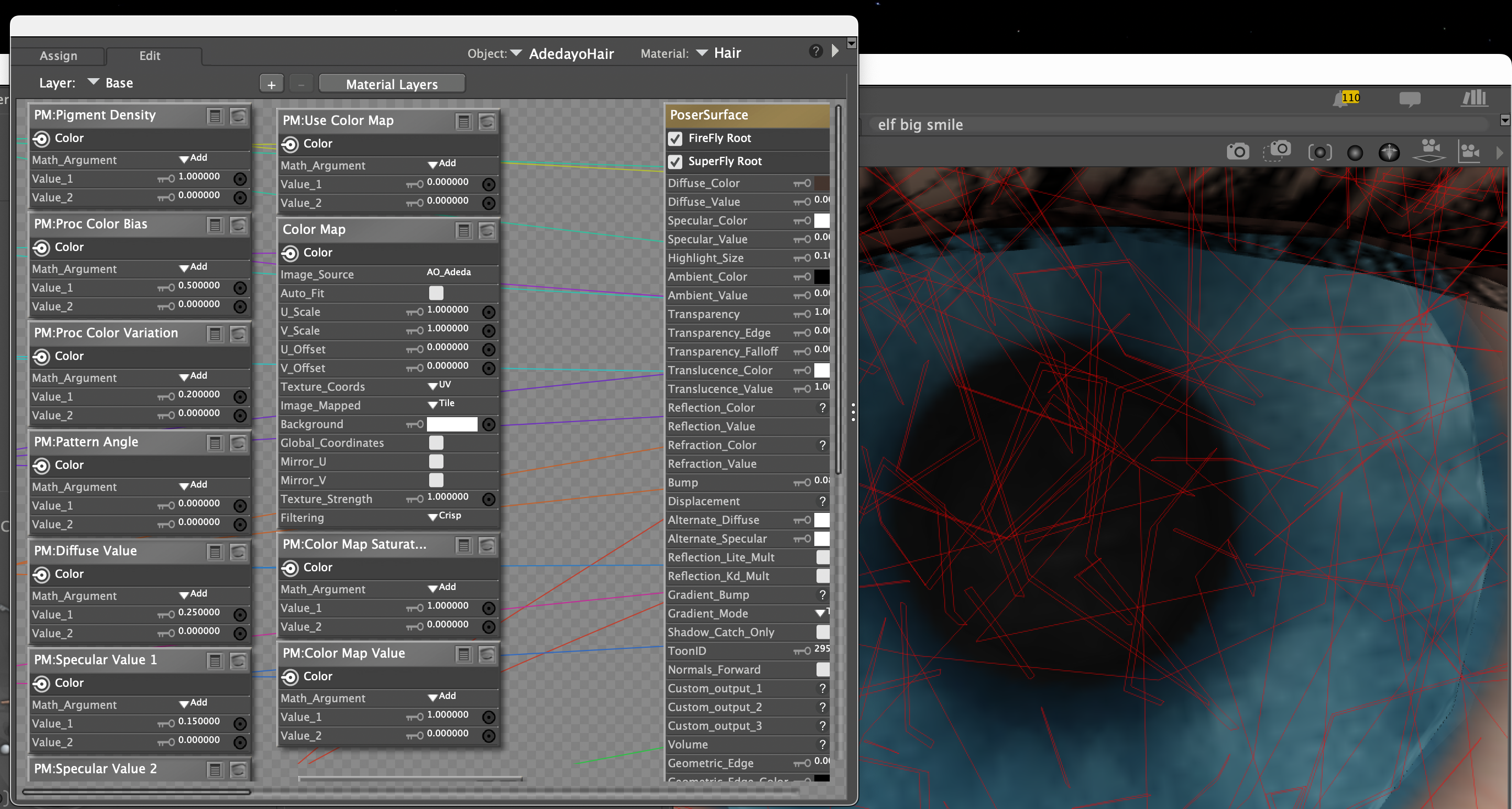Open the Gradient_Mode dropdown in PoserSurface
The height and width of the screenshot is (809, 1512).
(x=821, y=613)
